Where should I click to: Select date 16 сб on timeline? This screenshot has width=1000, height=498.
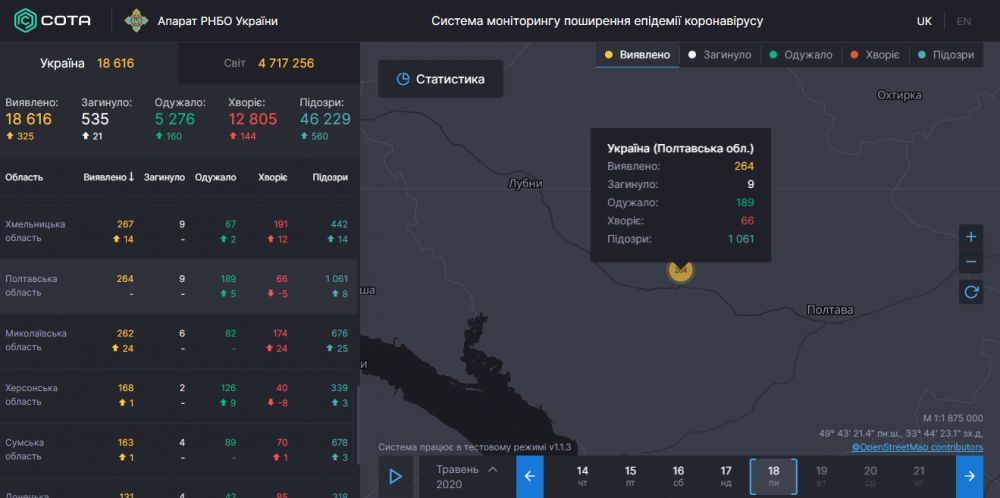tap(678, 476)
